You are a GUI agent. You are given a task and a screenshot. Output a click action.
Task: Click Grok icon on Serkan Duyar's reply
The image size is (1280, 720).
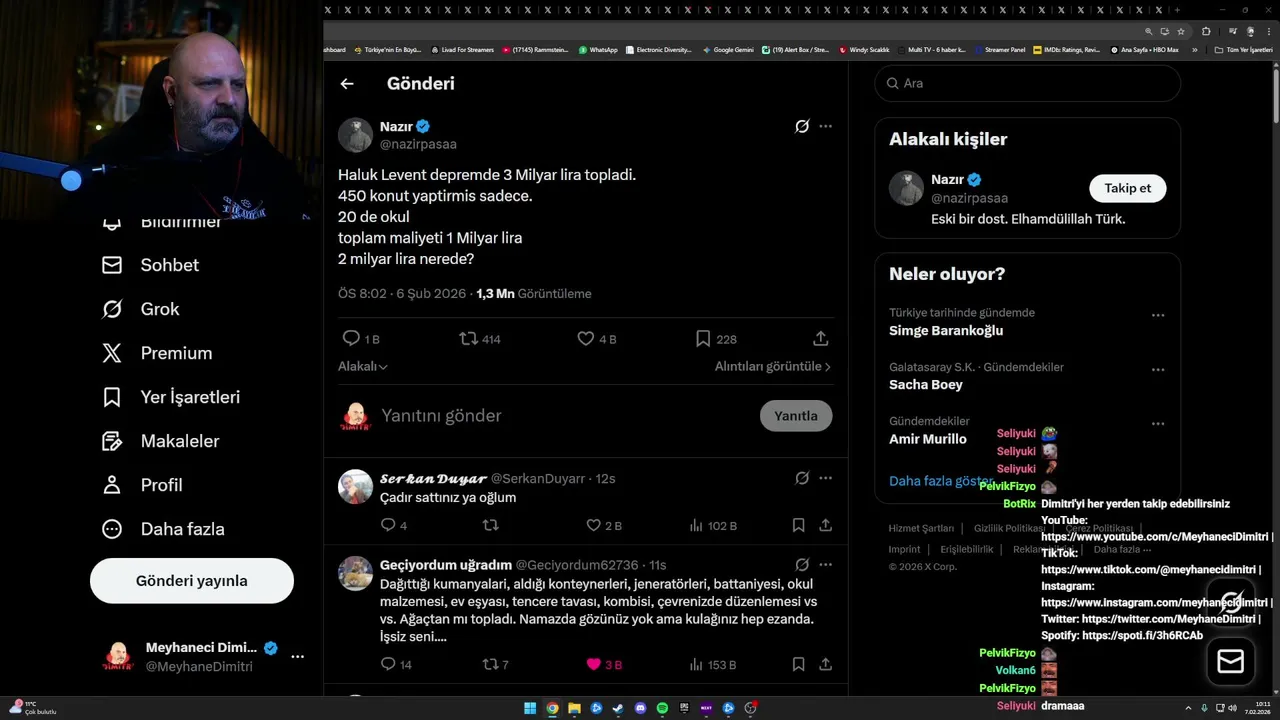pos(802,478)
